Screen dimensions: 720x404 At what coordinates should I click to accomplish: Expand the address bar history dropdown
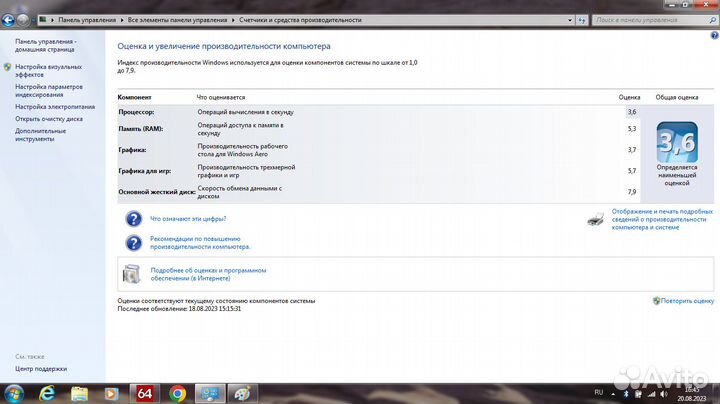coord(571,19)
